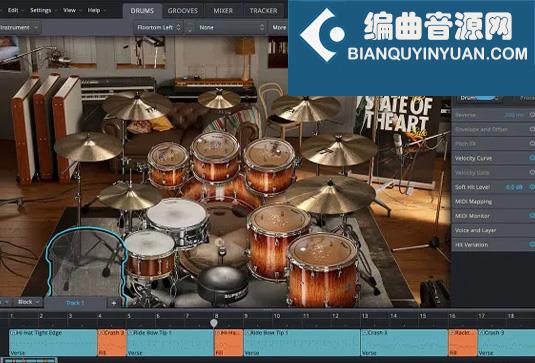Toggle the Velocity Gate power switch
The height and width of the screenshot is (363, 535).
(532, 173)
